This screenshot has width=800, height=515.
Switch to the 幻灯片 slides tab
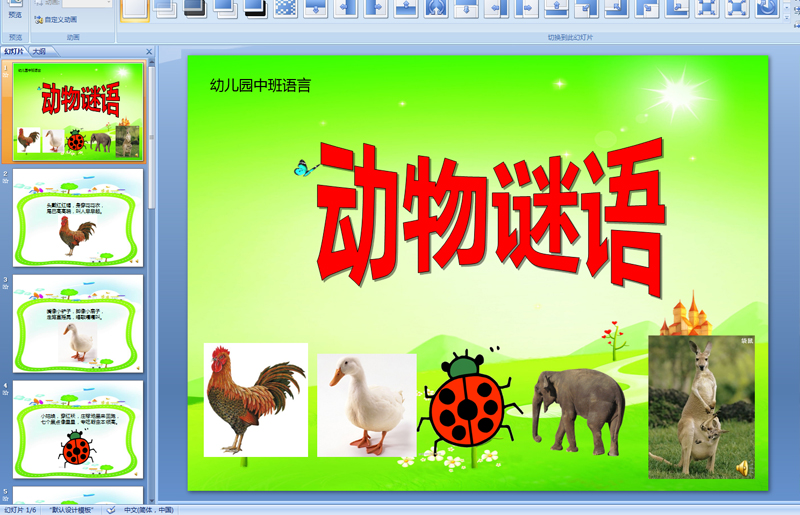pos(14,51)
